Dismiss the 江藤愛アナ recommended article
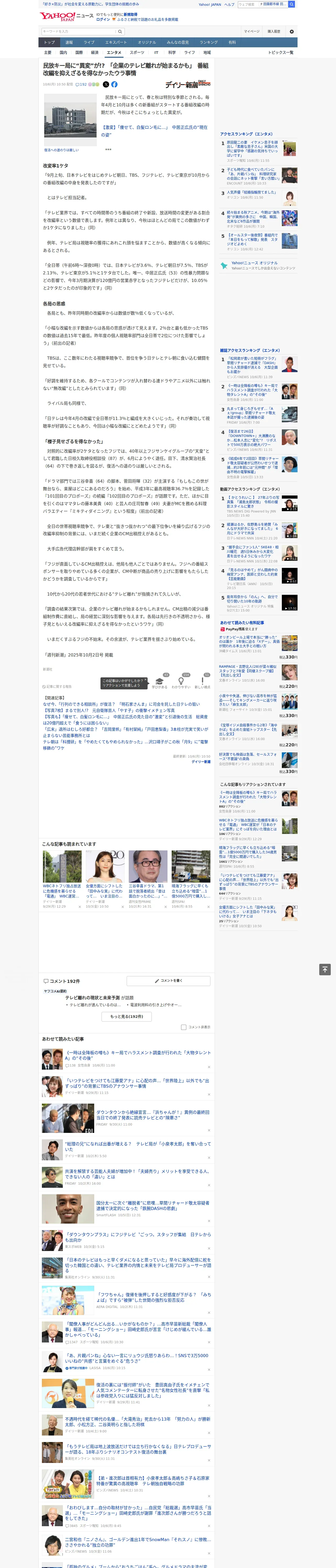This screenshot has width=336, height=1568. (x=209, y=1094)
